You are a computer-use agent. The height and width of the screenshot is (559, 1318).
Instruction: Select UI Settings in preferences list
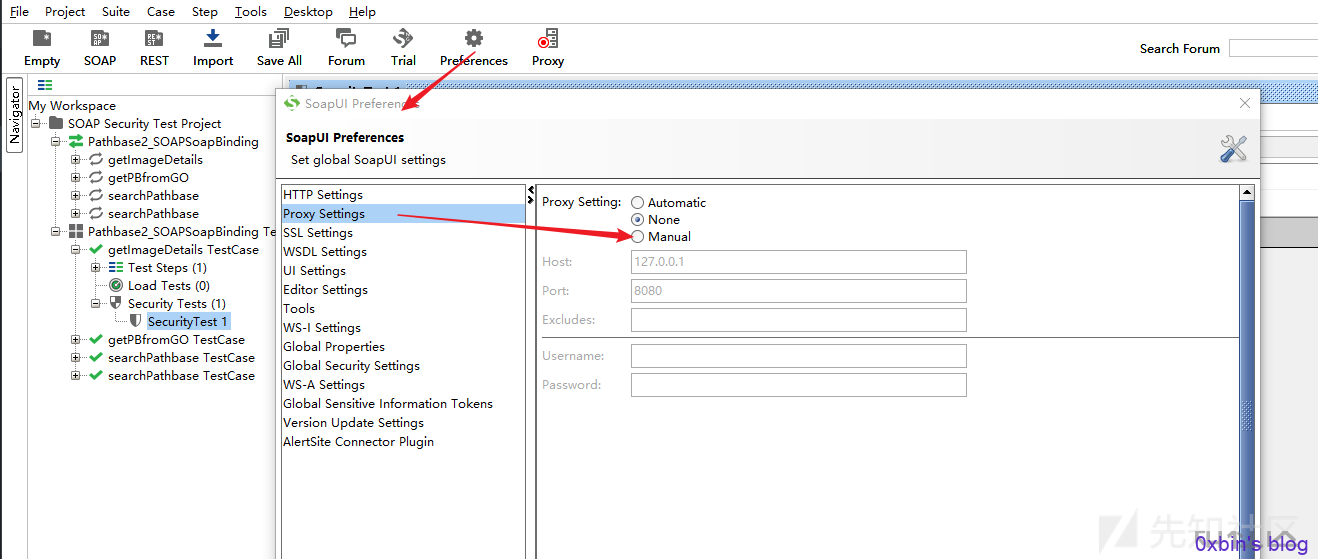coord(404,271)
